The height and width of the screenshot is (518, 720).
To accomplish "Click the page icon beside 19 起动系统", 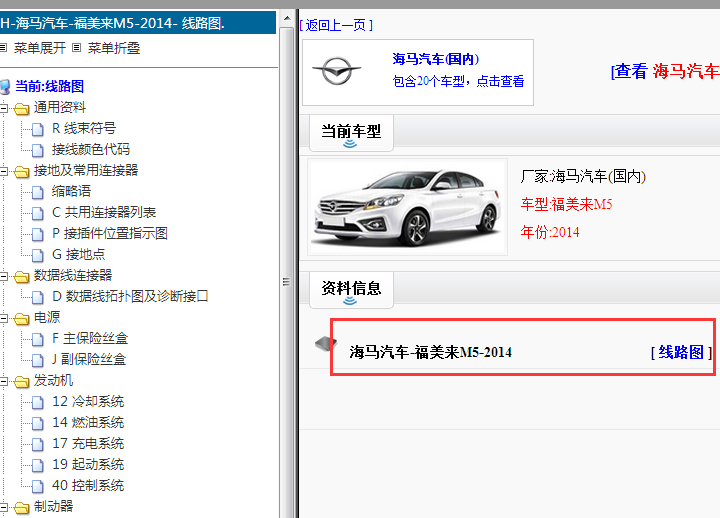I will [38, 466].
